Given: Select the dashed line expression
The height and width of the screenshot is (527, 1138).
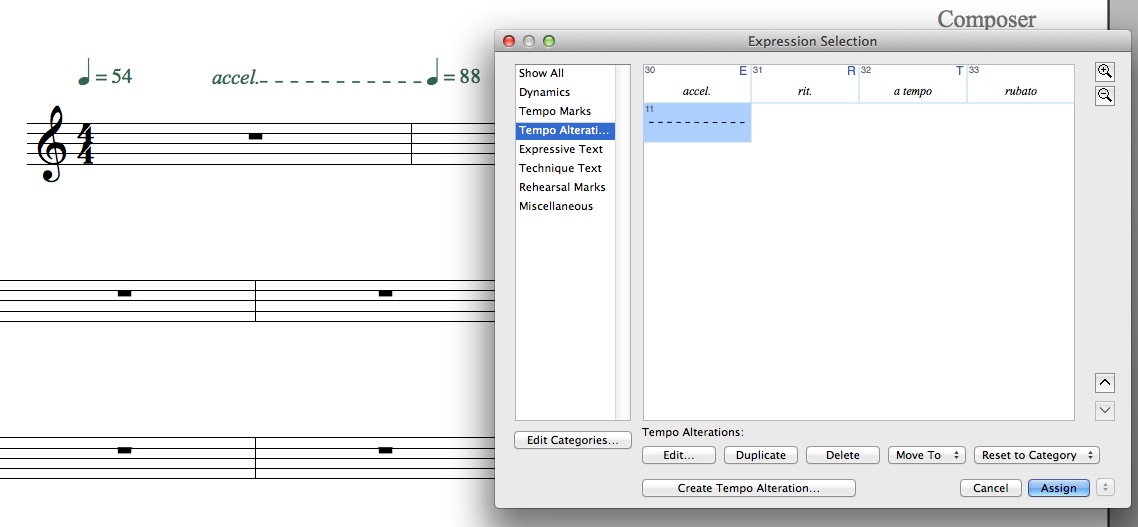Looking at the screenshot, I should tap(696, 122).
